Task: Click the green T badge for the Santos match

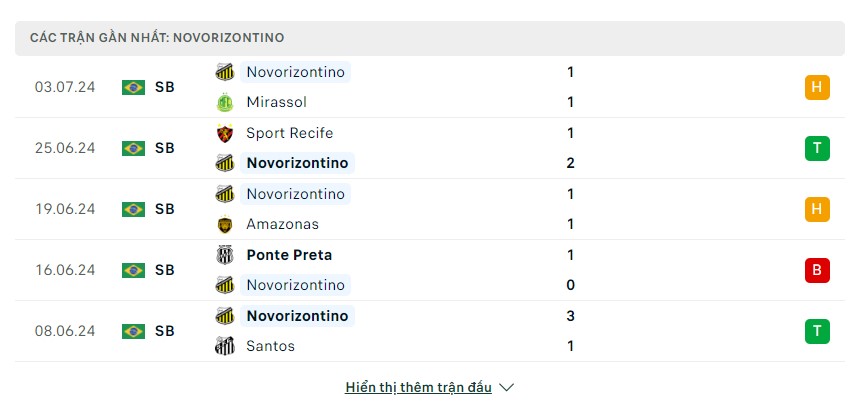Action: 817,331
